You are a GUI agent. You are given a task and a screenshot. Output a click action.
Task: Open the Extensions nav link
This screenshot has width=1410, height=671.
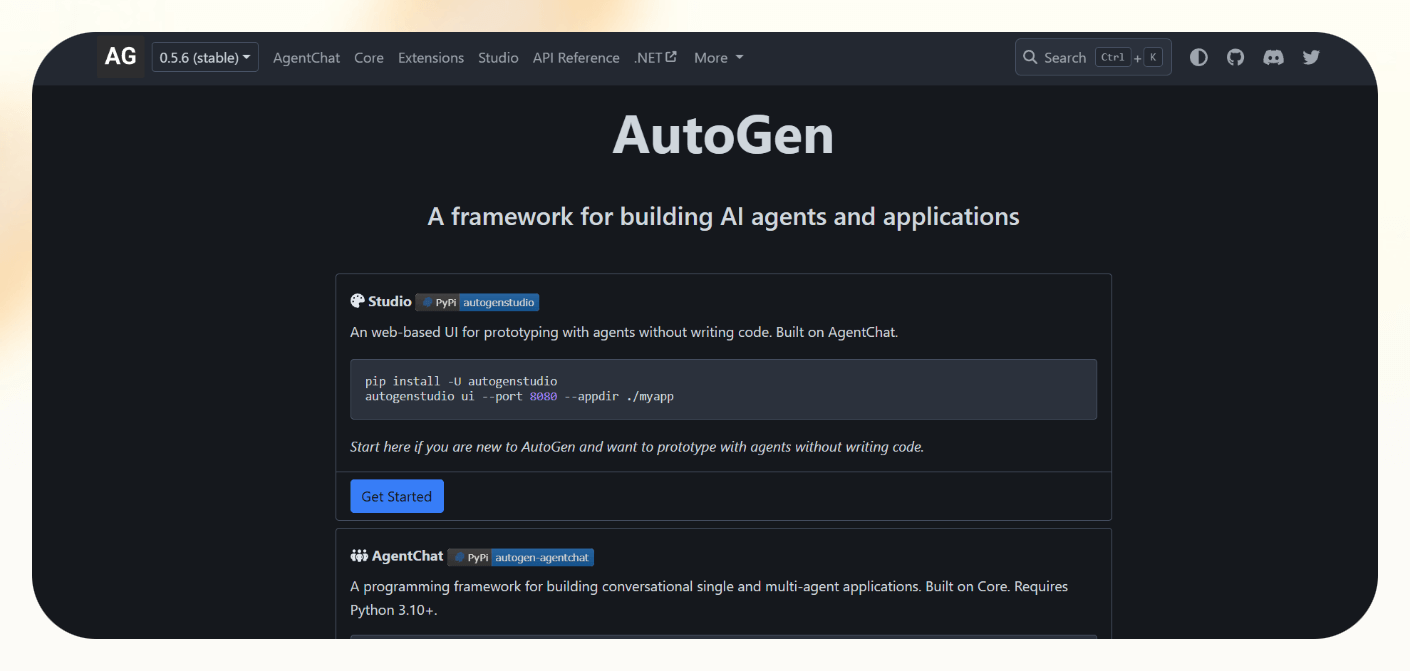pos(431,58)
